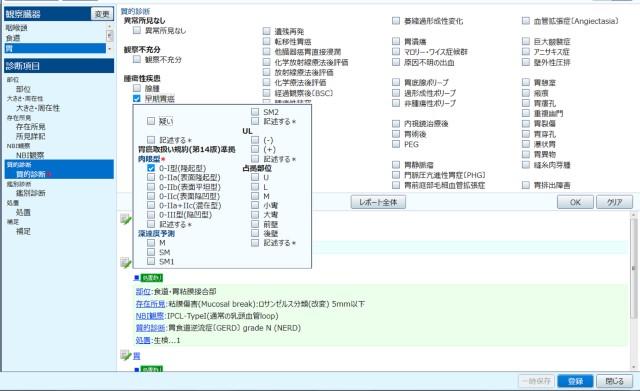The height and width of the screenshot is (391, 640).
Task: Check 小彎 location checkbox
Action: 255,205
